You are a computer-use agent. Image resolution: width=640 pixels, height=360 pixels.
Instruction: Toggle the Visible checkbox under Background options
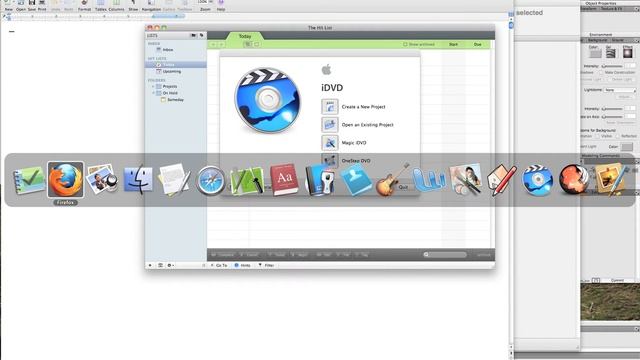click(x=597, y=136)
